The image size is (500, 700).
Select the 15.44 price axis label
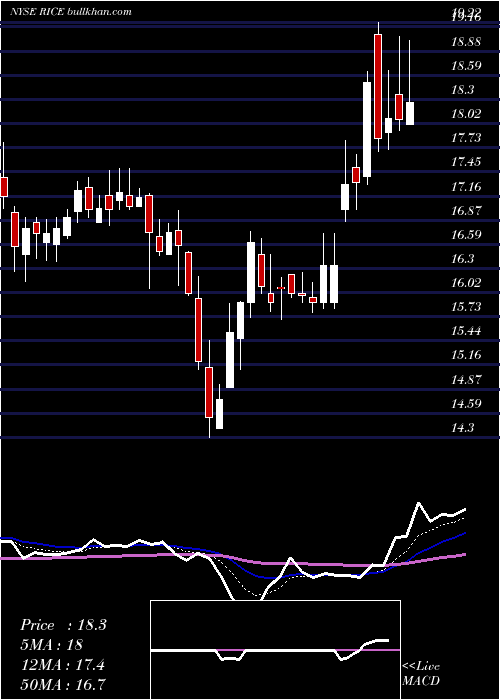[x=466, y=331]
